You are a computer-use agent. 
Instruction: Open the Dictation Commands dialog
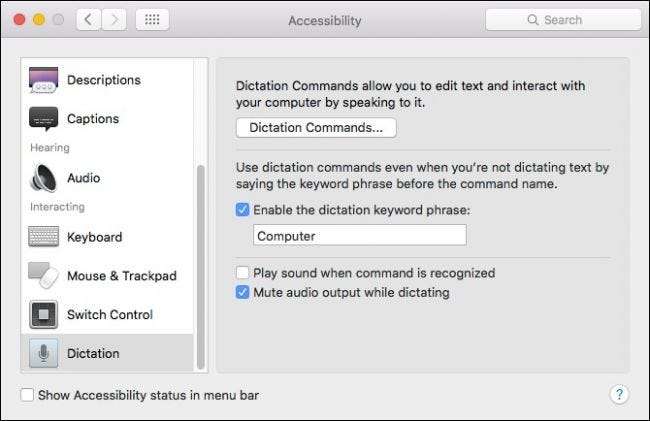point(316,128)
